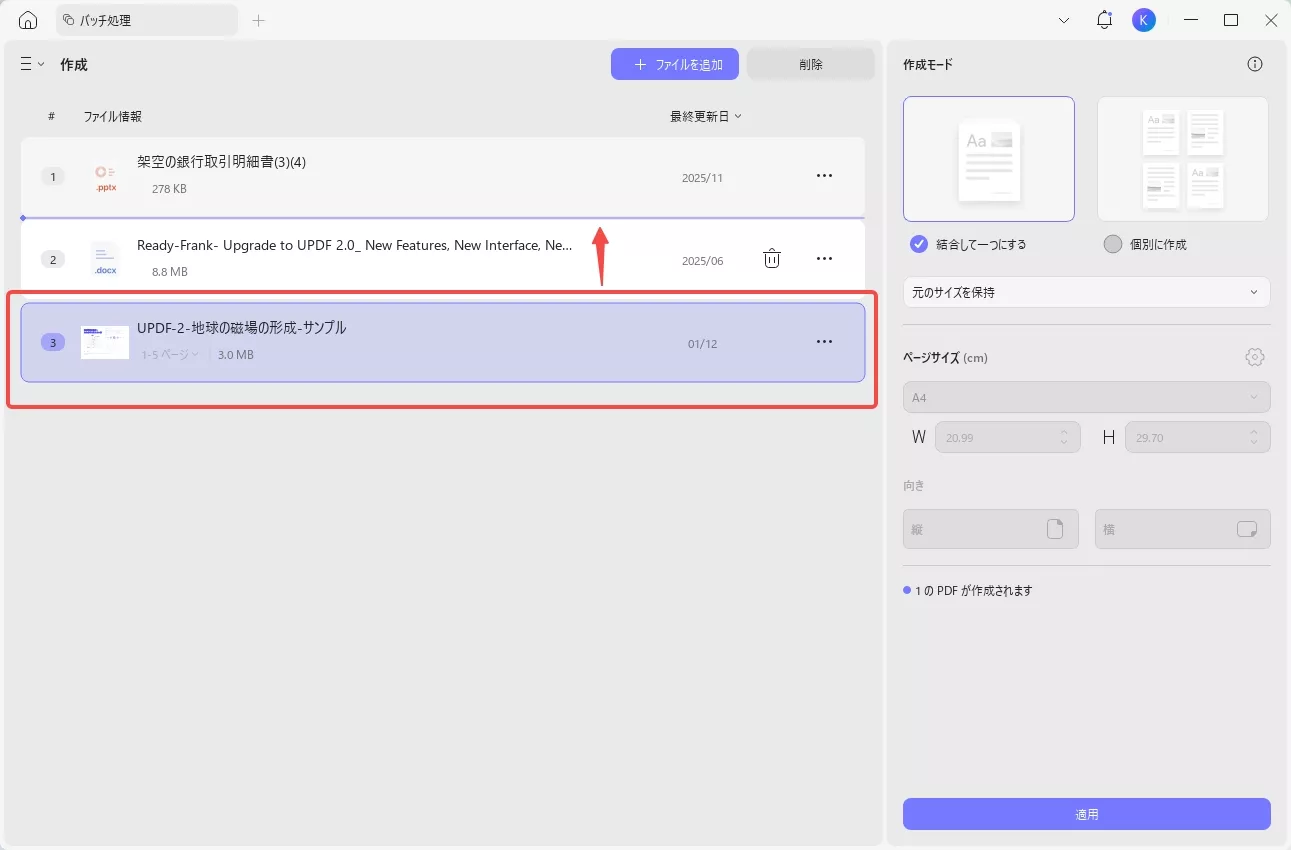Select 縦 portrait orientation
Viewport: 1291px width, 850px height.
click(991, 529)
